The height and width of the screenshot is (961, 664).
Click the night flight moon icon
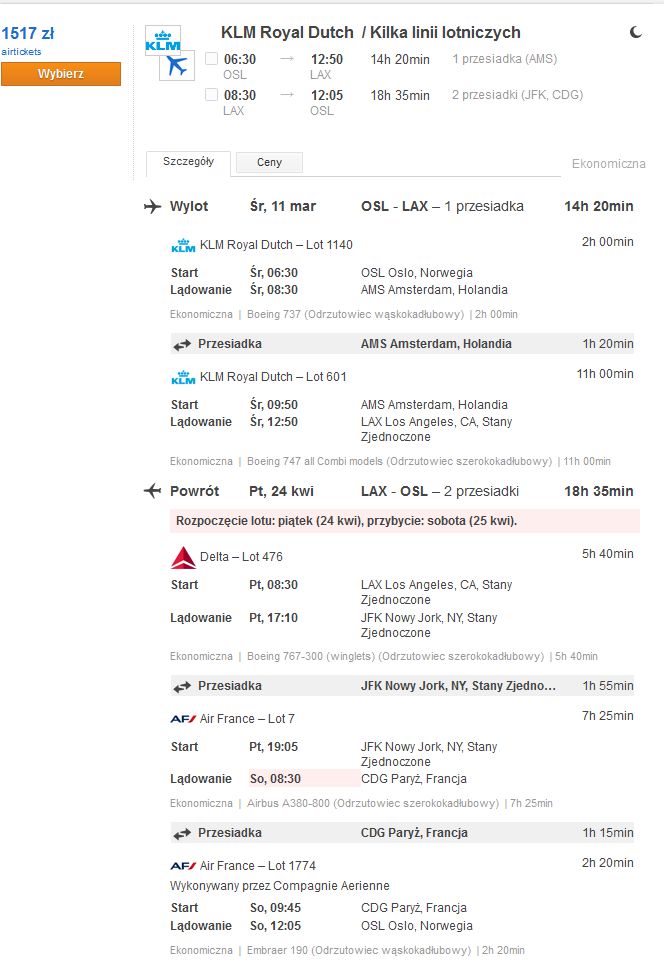(636, 32)
